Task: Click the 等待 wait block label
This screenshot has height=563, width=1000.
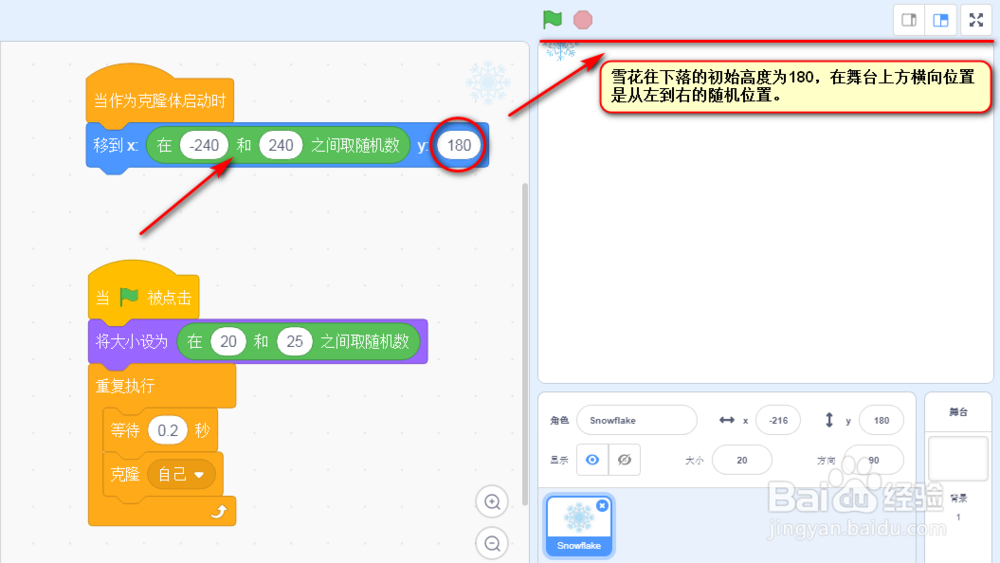Action: click(125, 430)
